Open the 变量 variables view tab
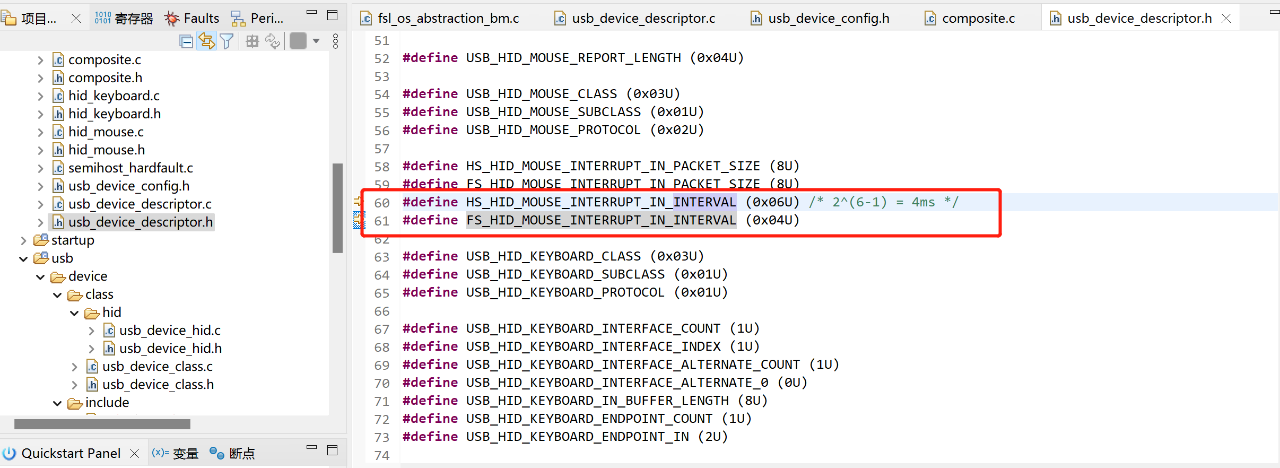1280x468 pixels. [175, 453]
